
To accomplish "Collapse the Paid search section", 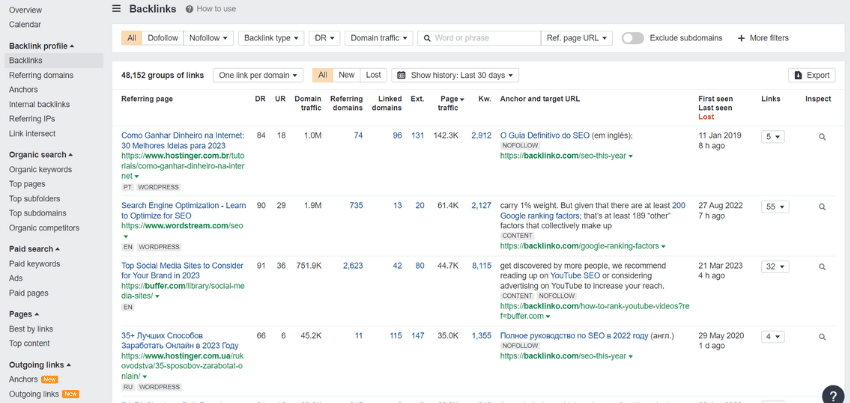I will (x=35, y=249).
